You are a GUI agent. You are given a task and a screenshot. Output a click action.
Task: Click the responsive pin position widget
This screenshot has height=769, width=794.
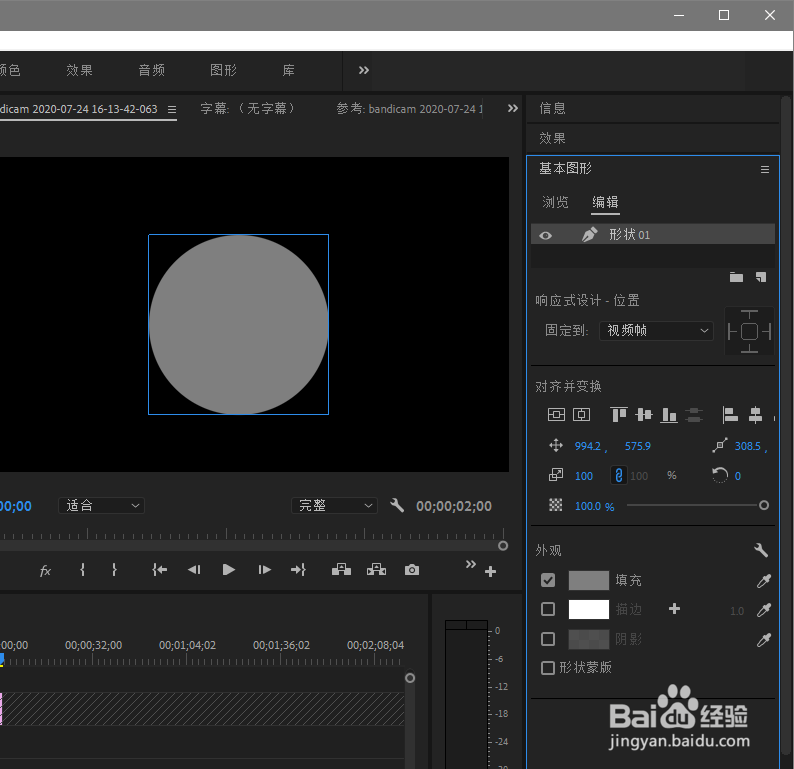(749, 332)
